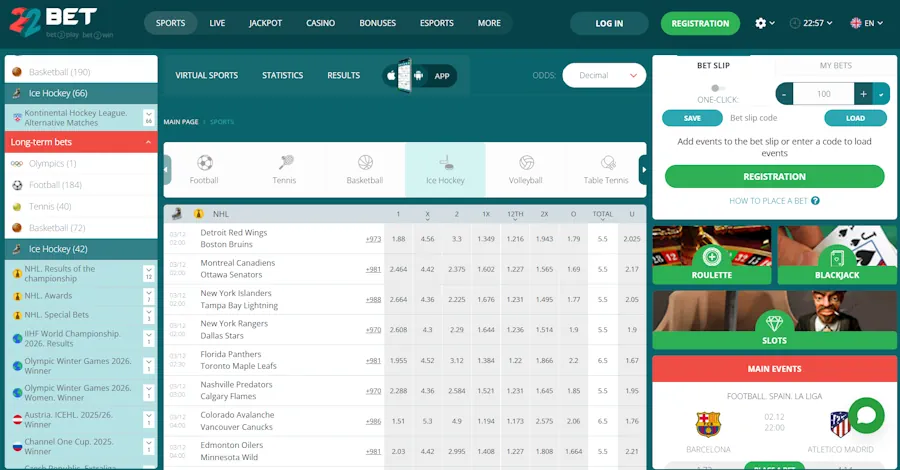Select the Ice Hockey sport icon

click(445, 163)
